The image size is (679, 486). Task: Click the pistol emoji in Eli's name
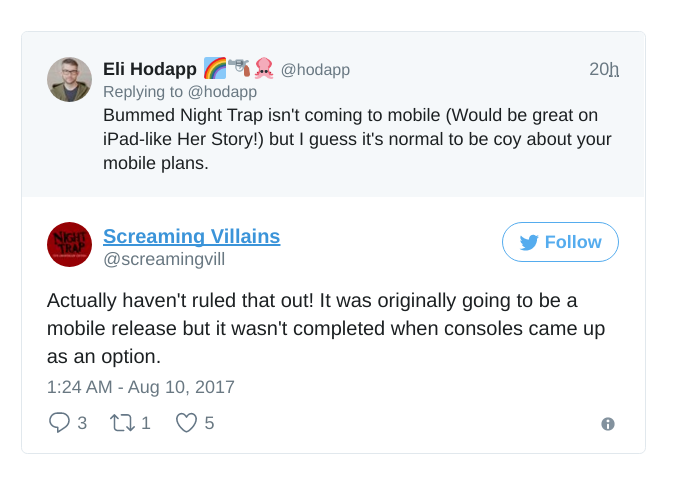pyautogui.click(x=239, y=68)
